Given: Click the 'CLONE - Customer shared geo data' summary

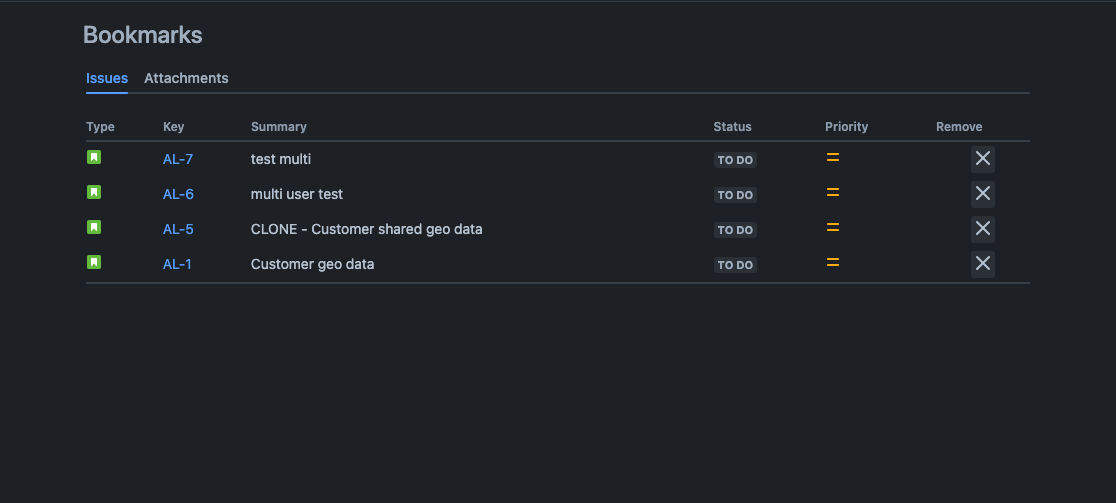Looking at the screenshot, I should point(367,229).
